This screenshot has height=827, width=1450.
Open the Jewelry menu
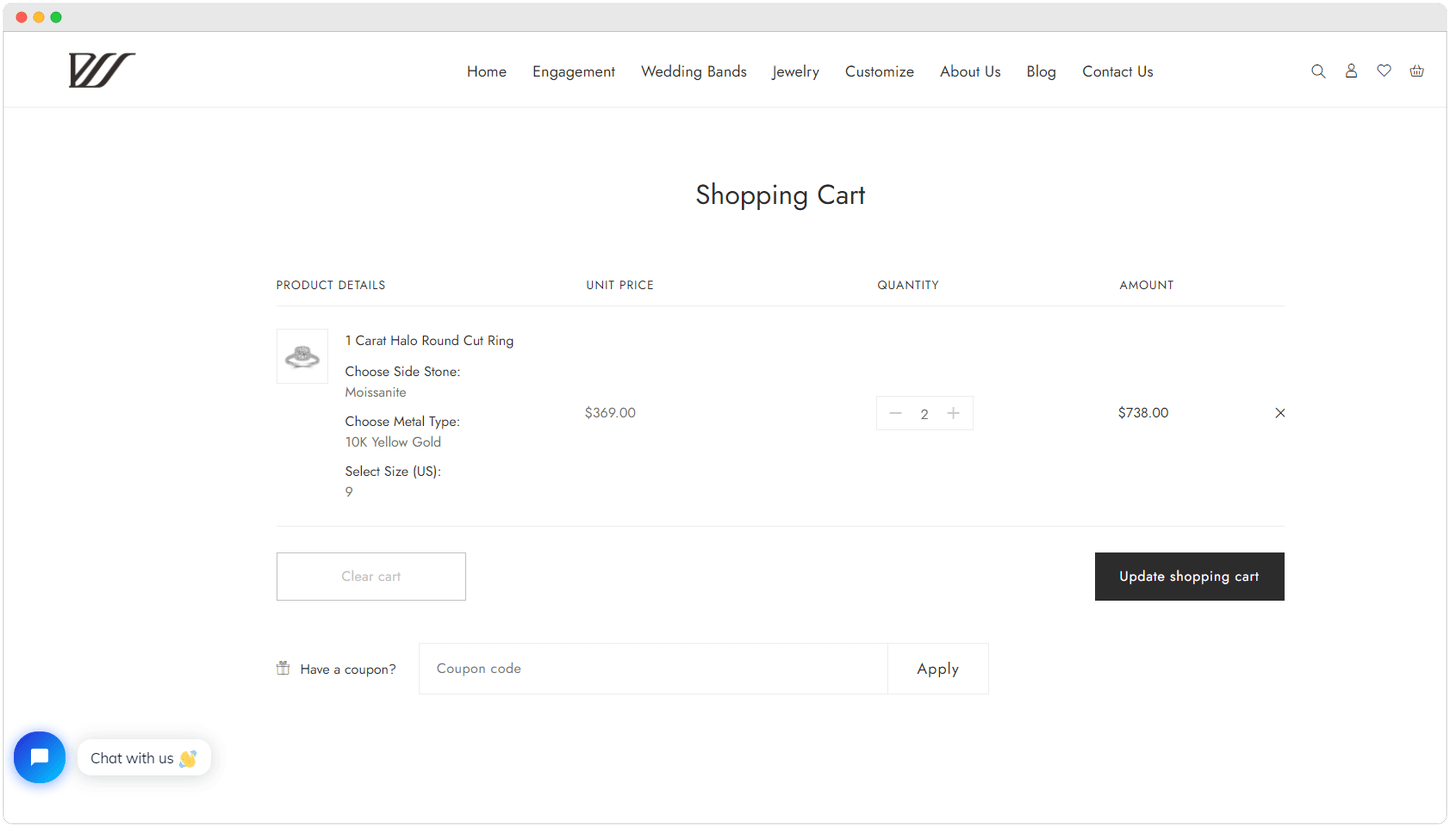pos(796,72)
